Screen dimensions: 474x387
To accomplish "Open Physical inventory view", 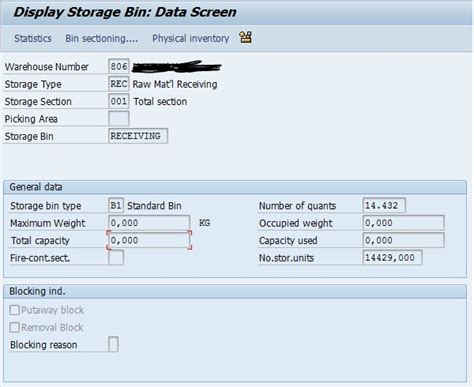I will coord(191,39).
